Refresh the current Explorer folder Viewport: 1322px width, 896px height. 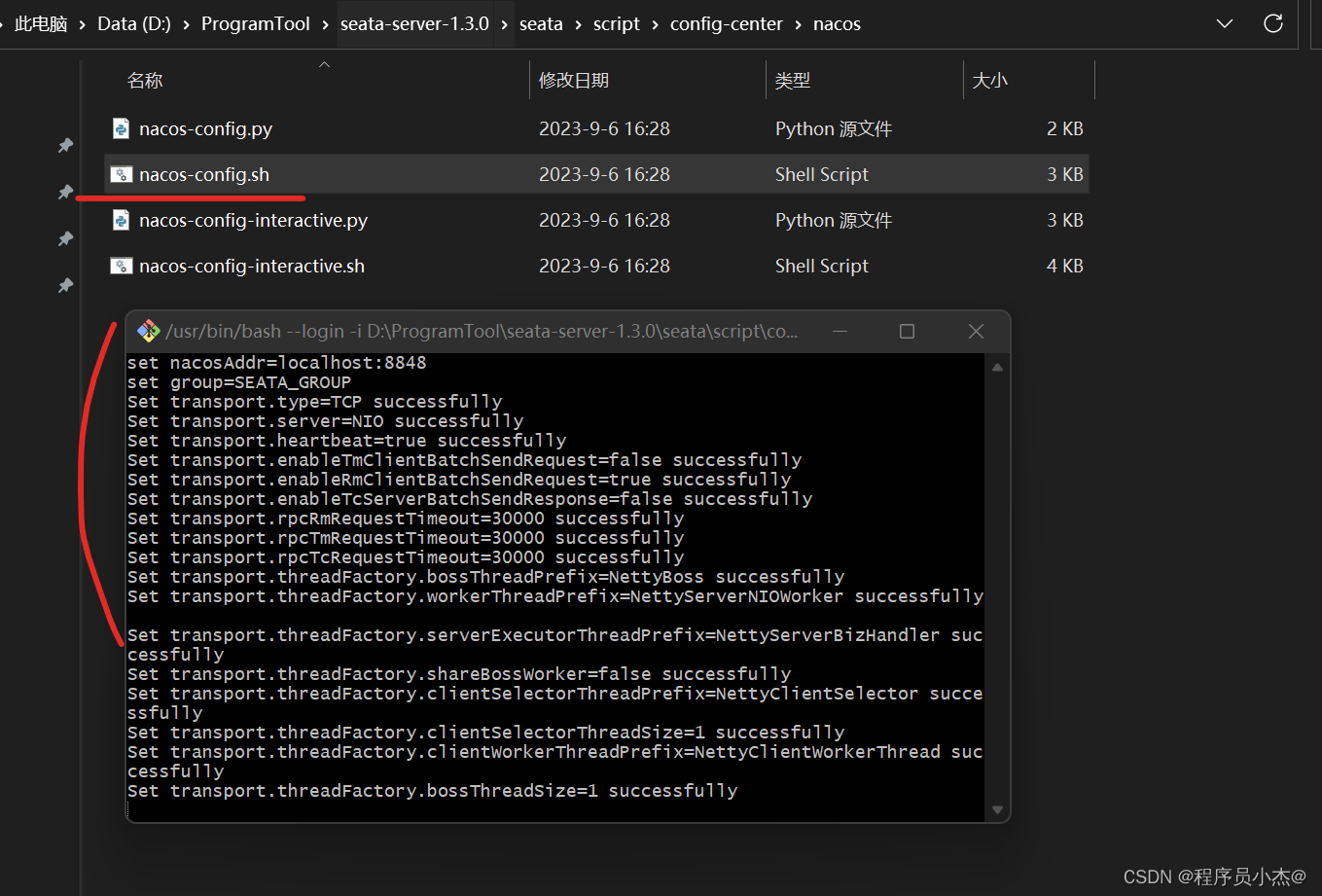click(x=1272, y=23)
